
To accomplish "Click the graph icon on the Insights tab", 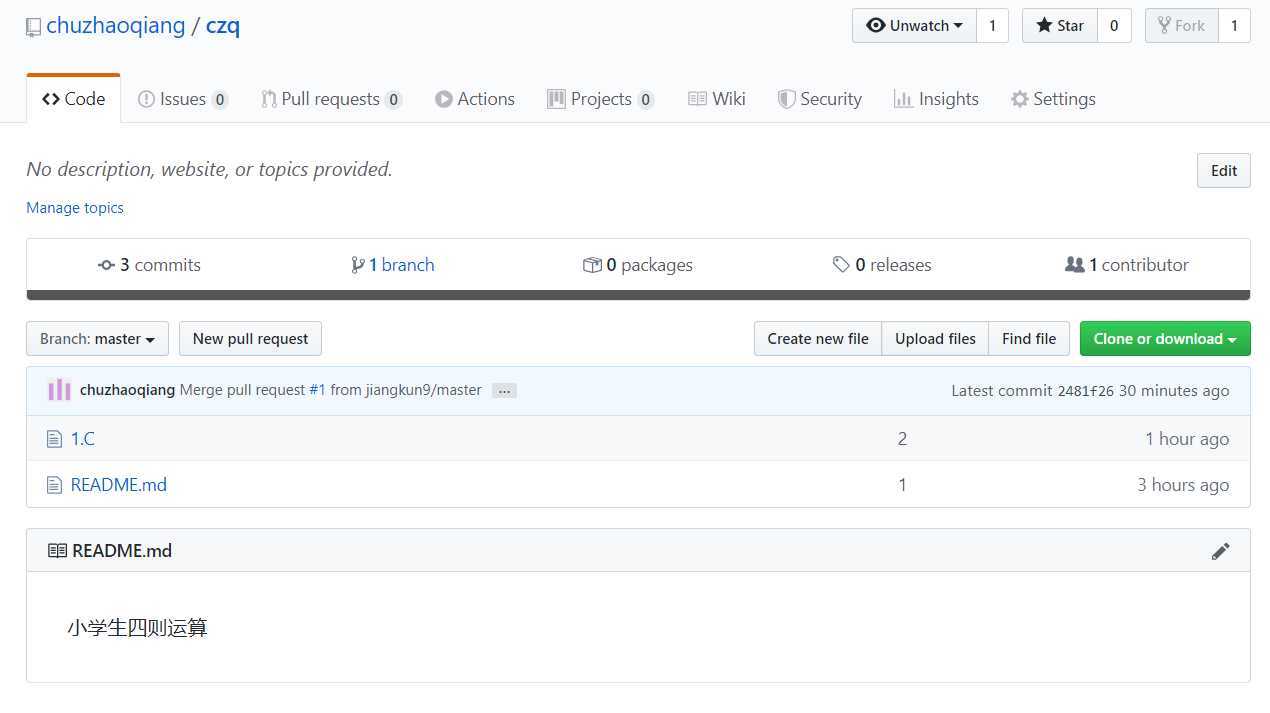I will tap(903, 99).
